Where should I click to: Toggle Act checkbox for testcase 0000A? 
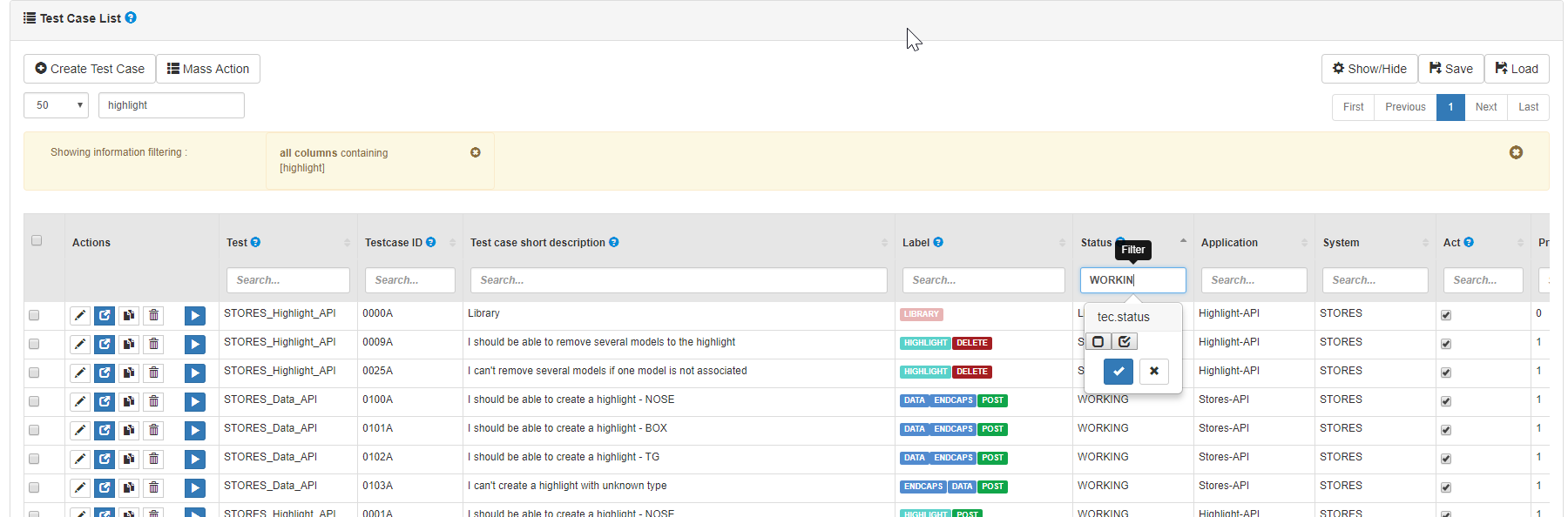tap(1446, 315)
